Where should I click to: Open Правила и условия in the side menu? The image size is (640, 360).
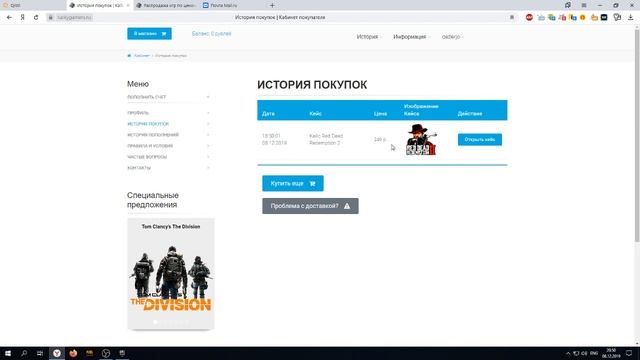click(150, 146)
